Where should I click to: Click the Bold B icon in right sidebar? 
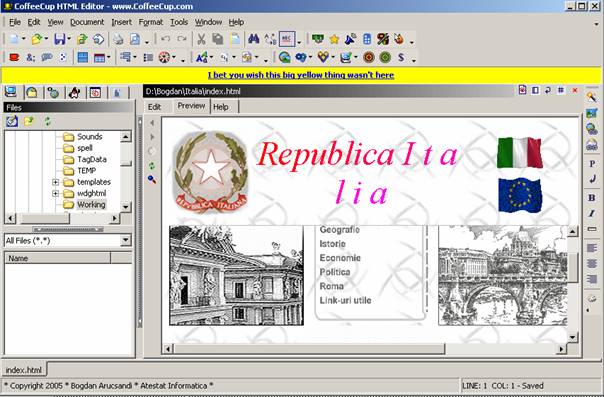592,198
